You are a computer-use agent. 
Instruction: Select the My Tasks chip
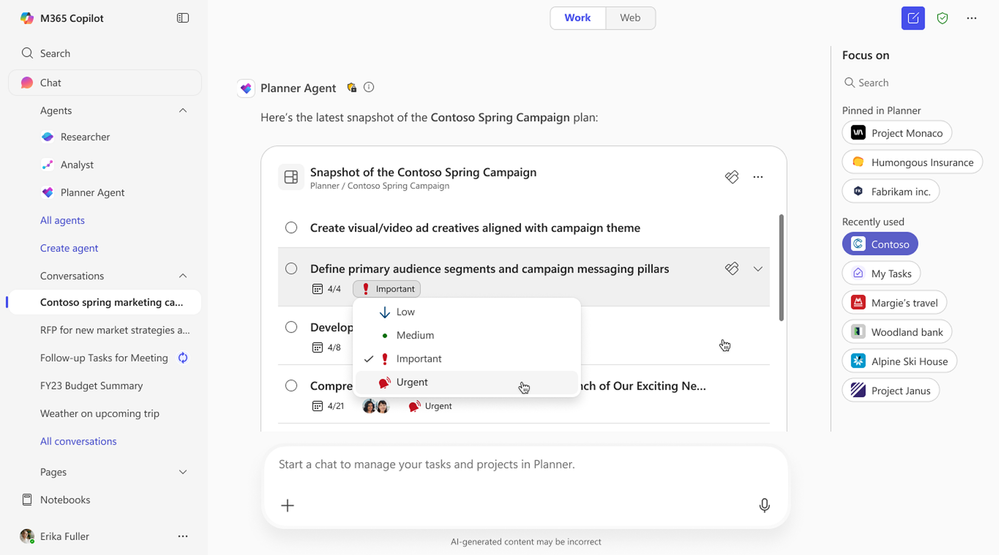[x=881, y=273]
